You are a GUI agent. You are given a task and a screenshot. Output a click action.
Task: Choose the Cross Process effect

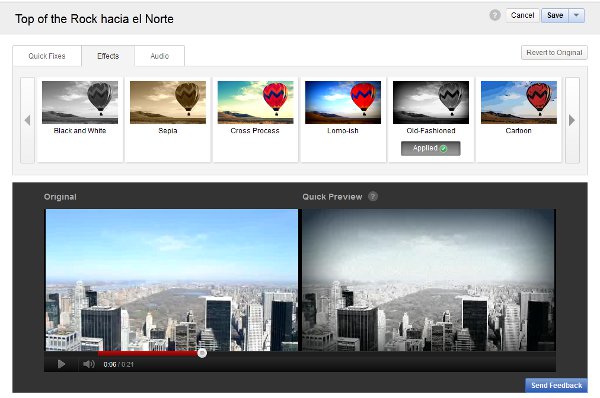tap(255, 102)
